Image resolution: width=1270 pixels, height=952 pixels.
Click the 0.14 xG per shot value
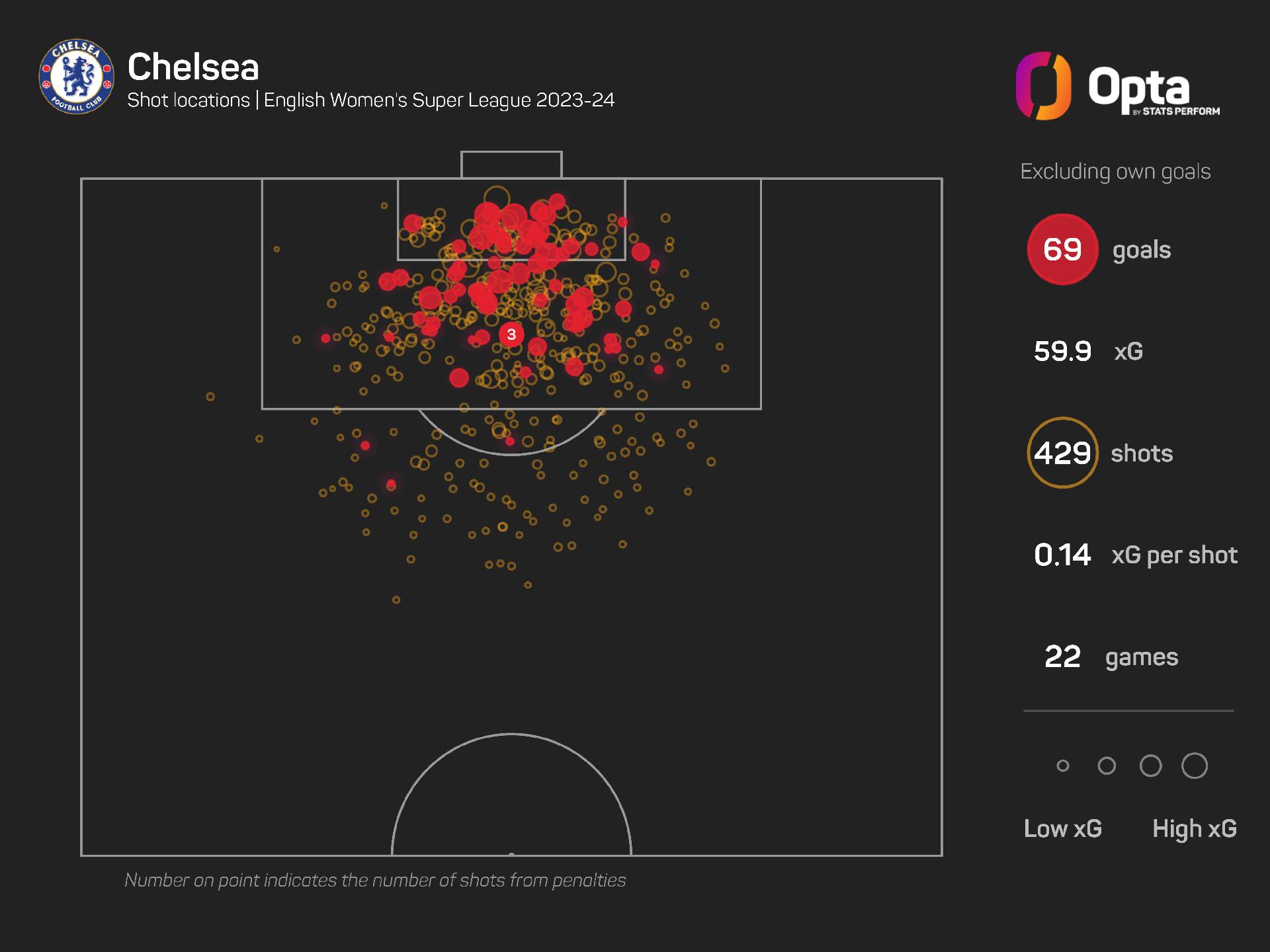[1062, 555]
